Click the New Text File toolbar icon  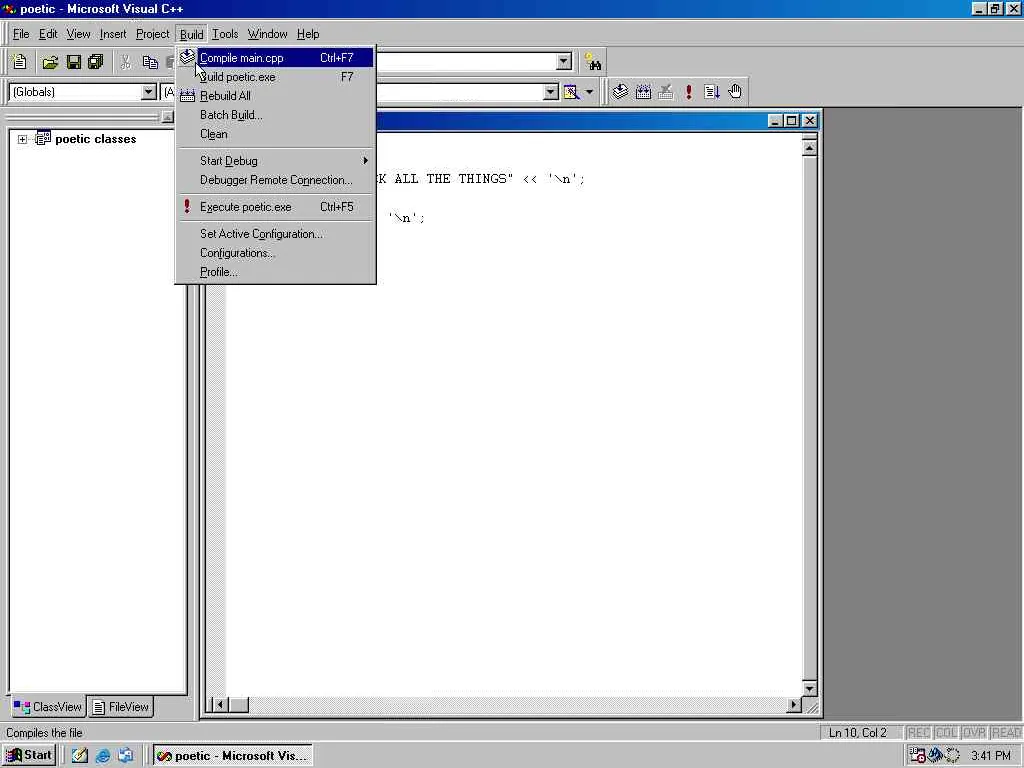click(20, 62)
